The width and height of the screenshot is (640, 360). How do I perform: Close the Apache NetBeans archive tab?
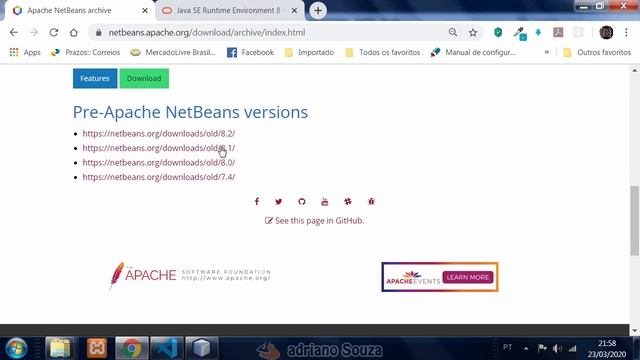point(145,11)
